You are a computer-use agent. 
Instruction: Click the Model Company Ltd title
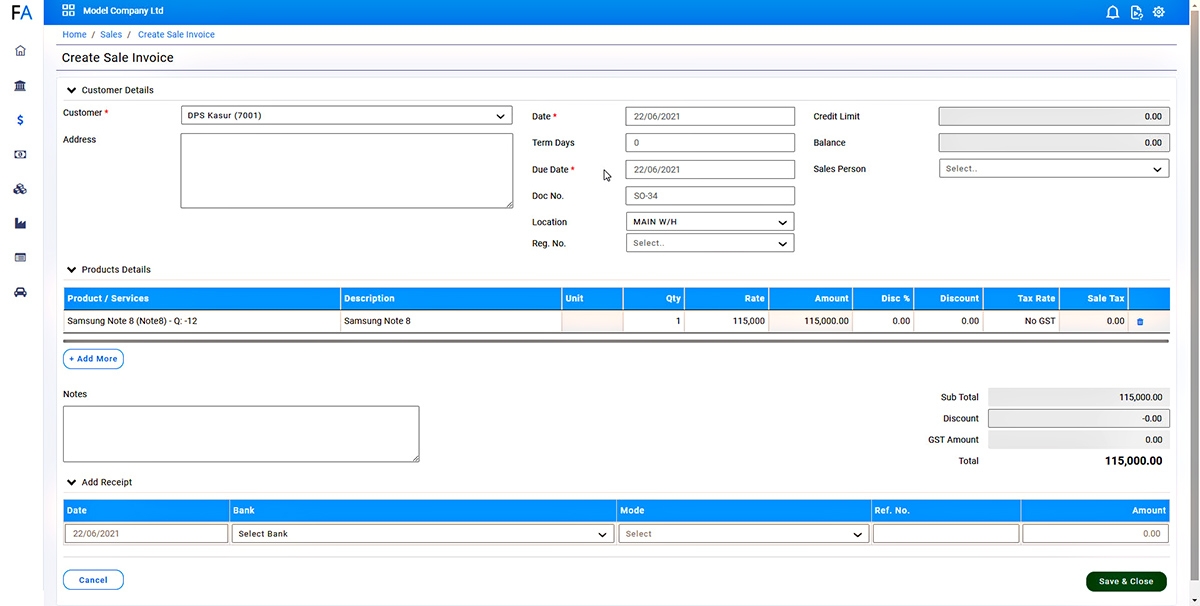tap(124, 12)
